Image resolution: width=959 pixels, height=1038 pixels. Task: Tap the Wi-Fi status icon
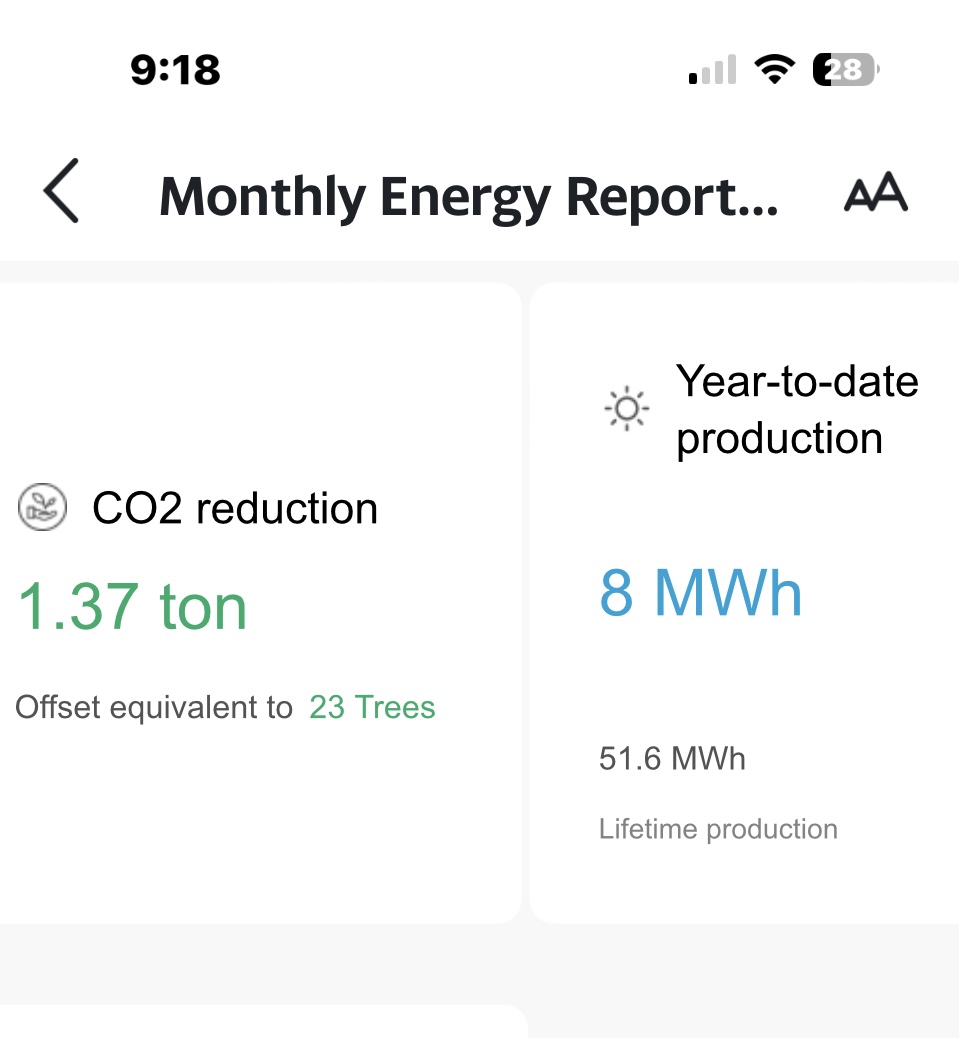775,69
